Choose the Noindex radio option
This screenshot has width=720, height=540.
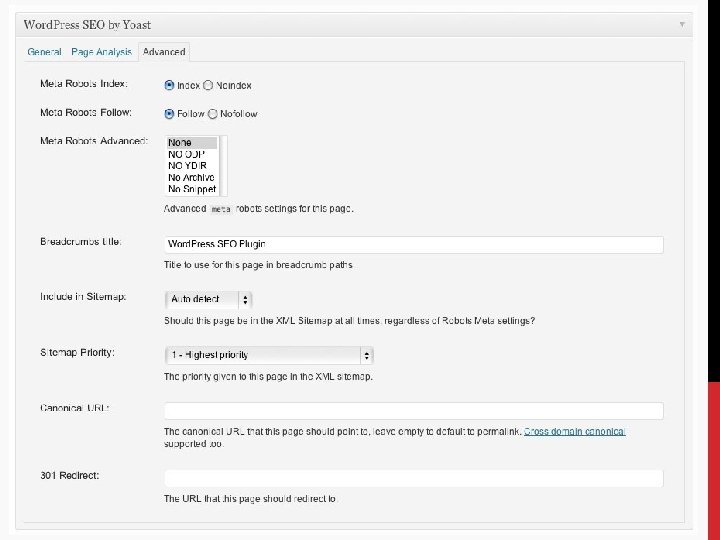208,85
